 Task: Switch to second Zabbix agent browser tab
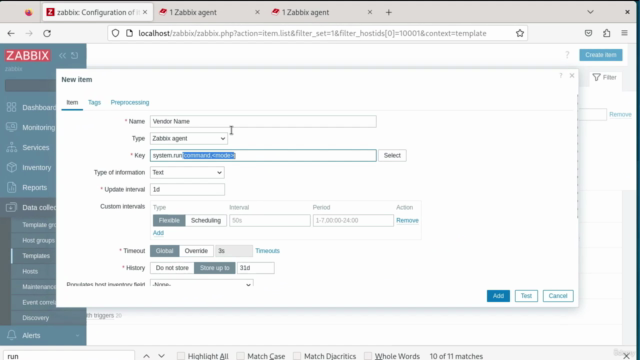pos(210,12)
